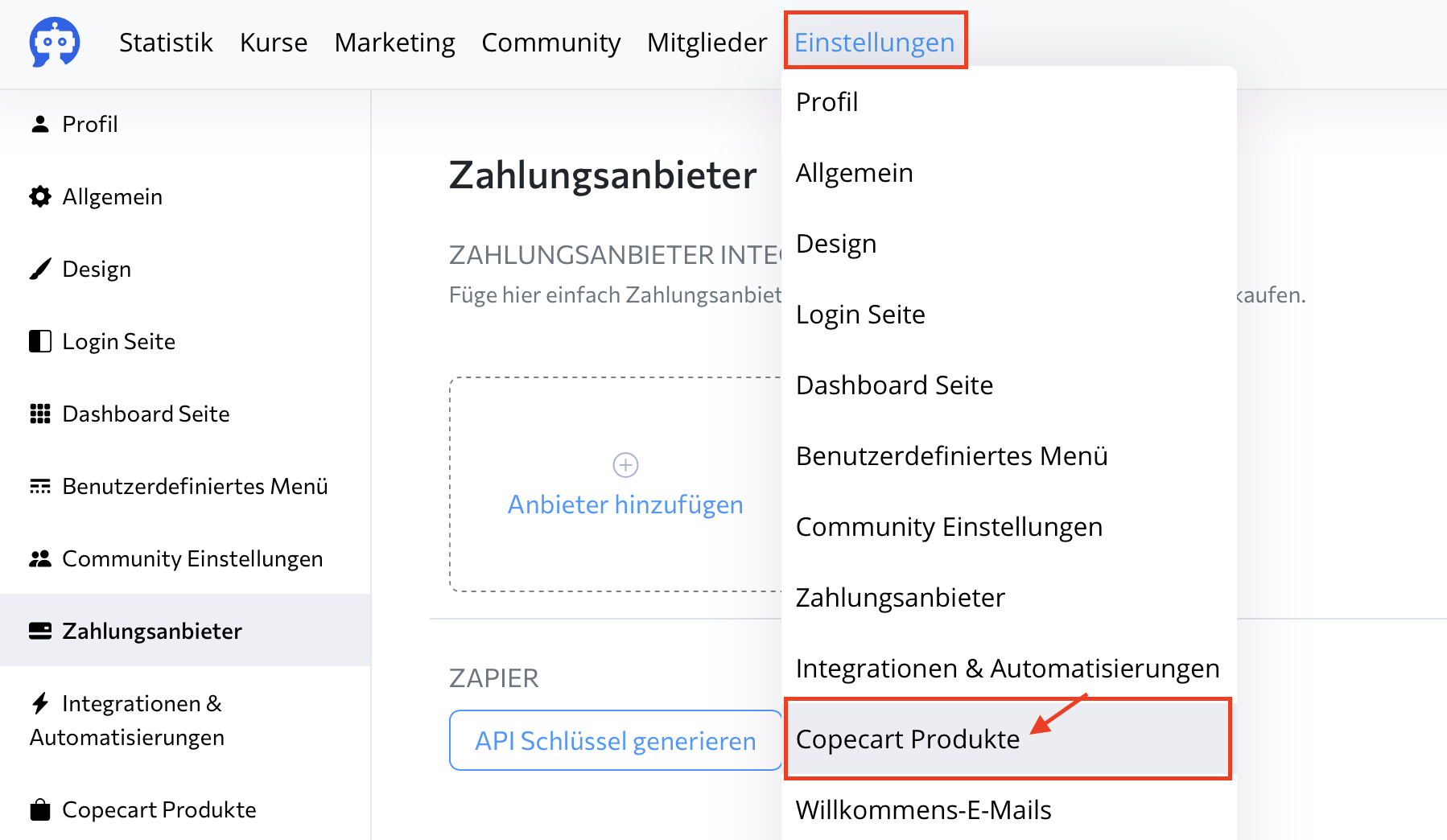The image size is (1447, 840).
Task: Choose Willkommens-E-Mails from dropdown
Action: click(x=923, y=809)
